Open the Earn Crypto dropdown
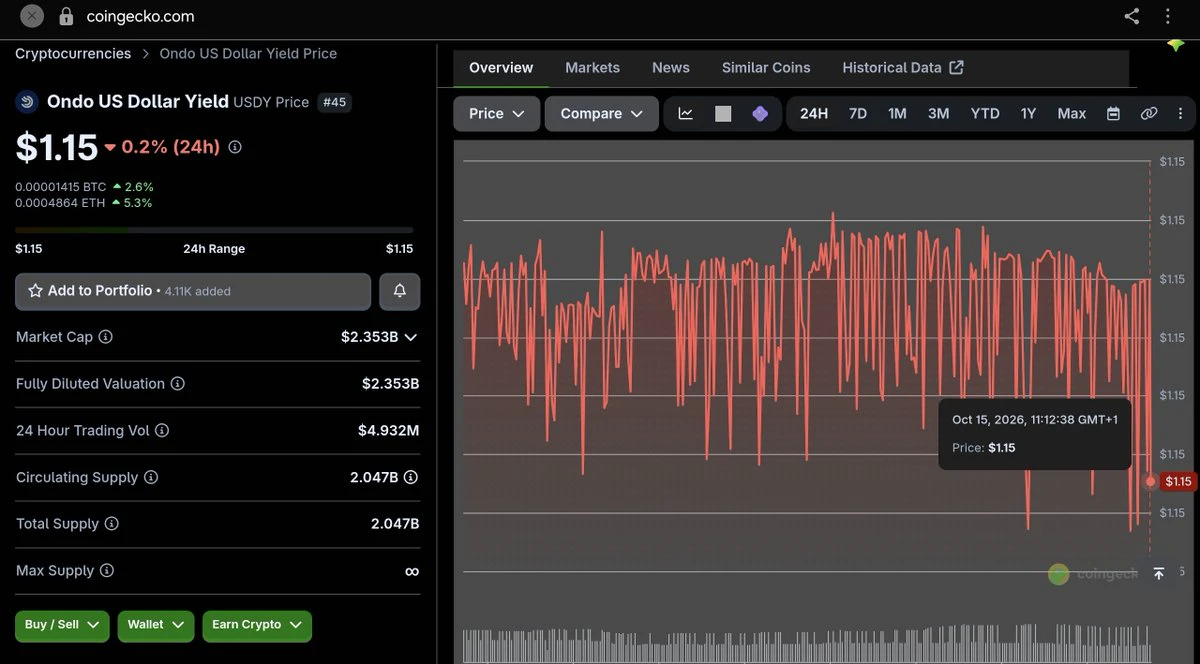 tap(257, 625)
